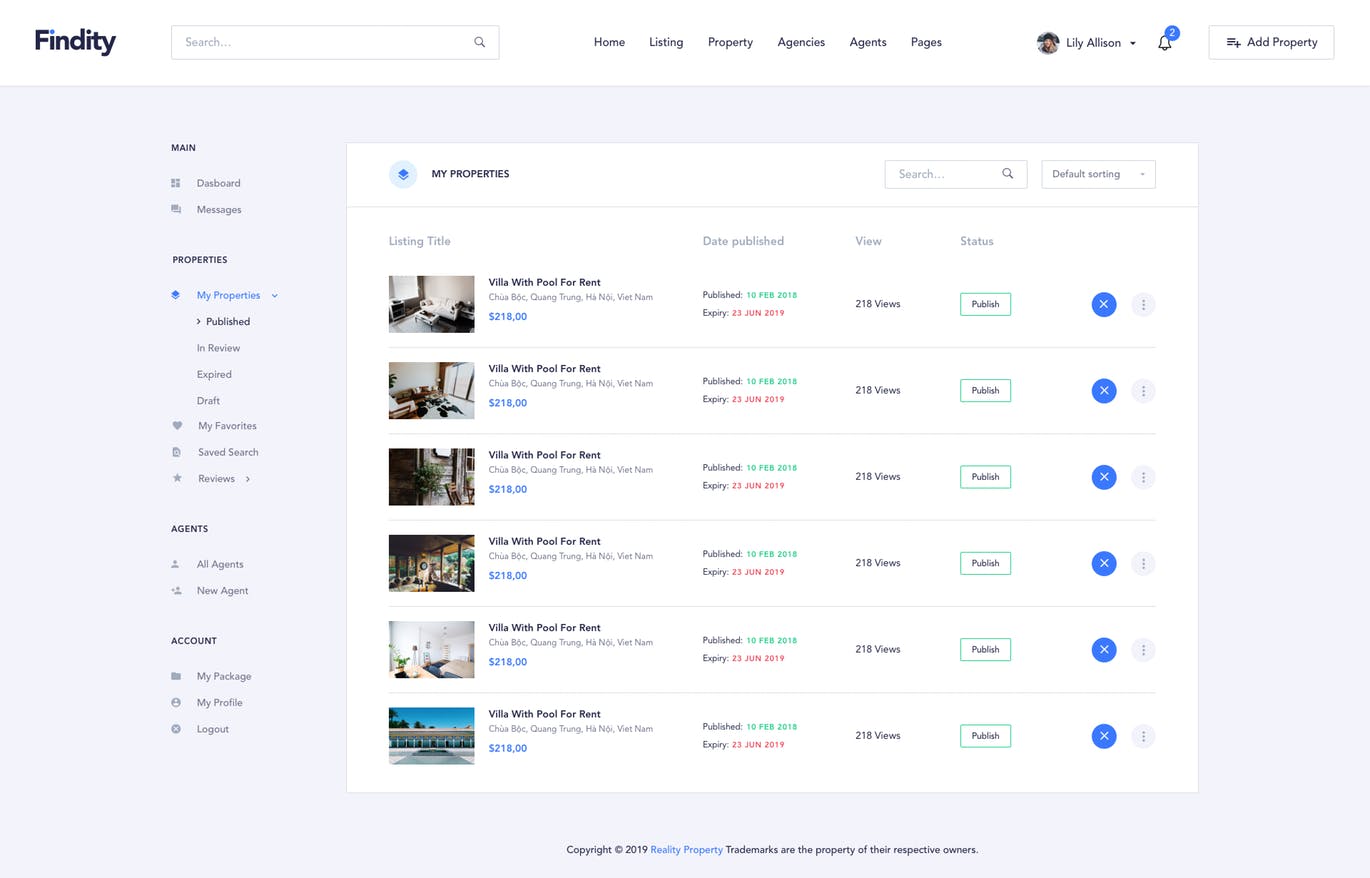The width and height of the screenshot is (1370, 878).
Task: Click the New Agent sidebar icon
Action: [177, 590]
